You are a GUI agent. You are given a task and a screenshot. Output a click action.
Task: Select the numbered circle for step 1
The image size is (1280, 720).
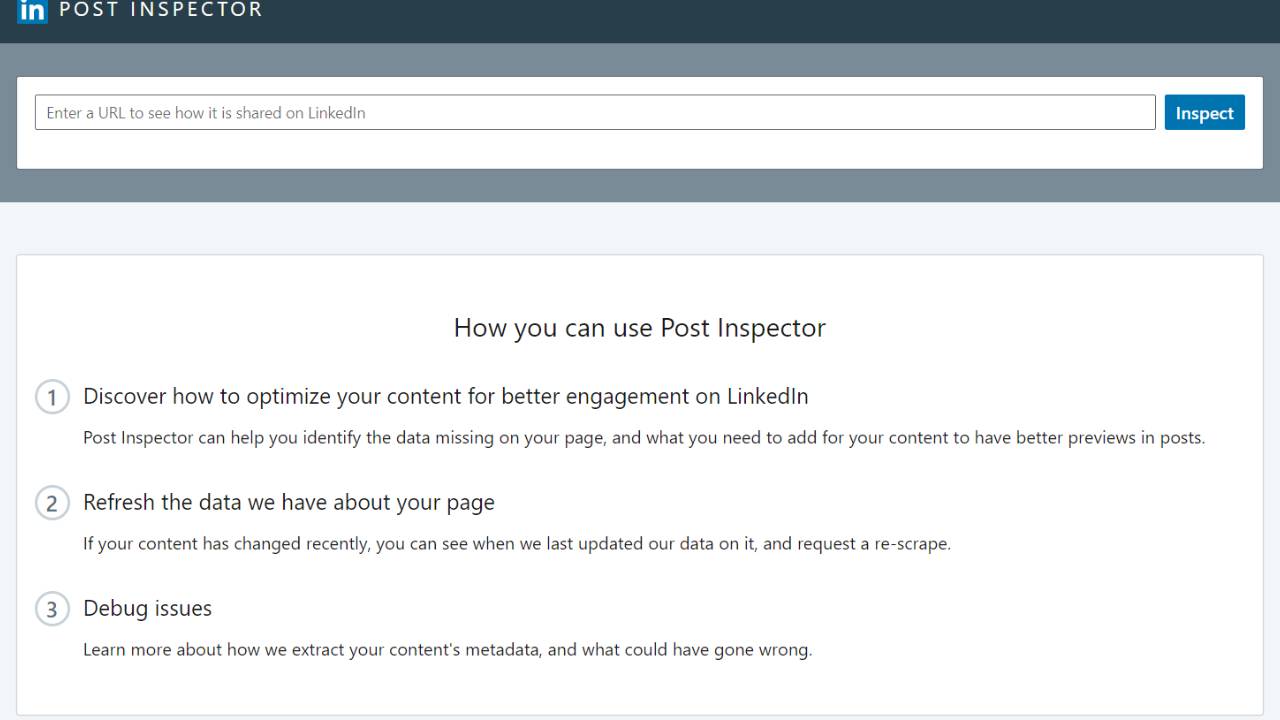[52, 397]
